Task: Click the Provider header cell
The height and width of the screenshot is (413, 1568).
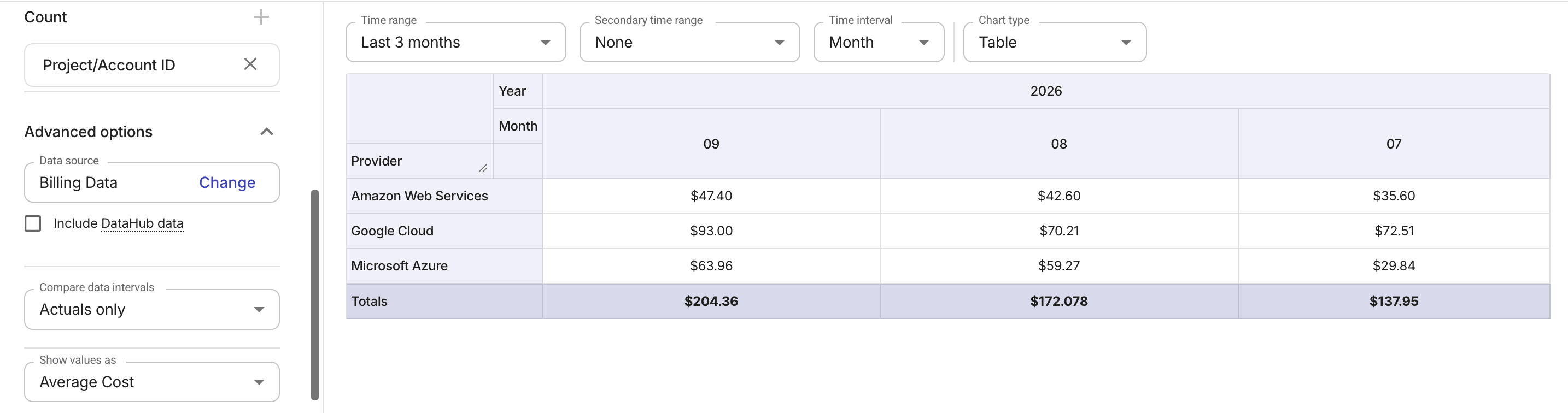Action: click(x=419, y=161)
